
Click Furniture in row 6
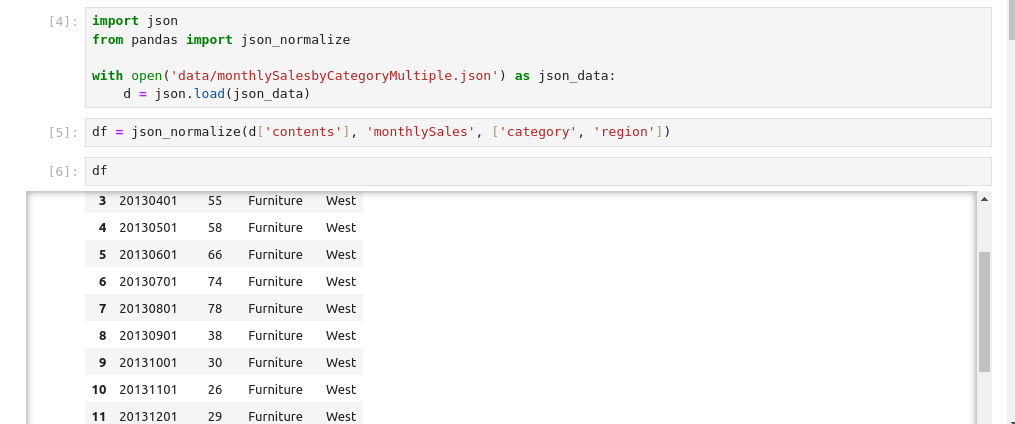coord(275,282)
